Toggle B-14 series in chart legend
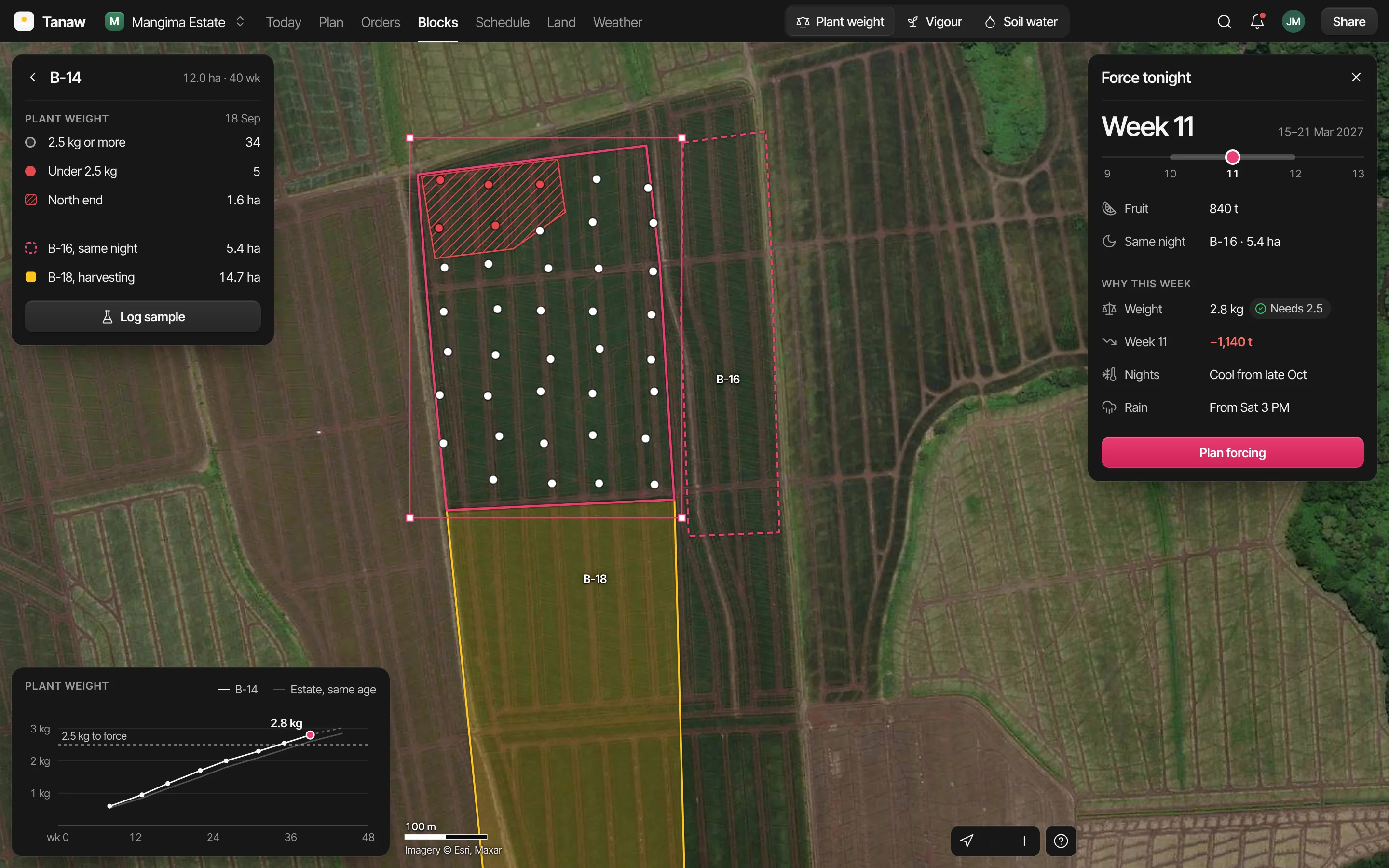 (x=238, y=689)
